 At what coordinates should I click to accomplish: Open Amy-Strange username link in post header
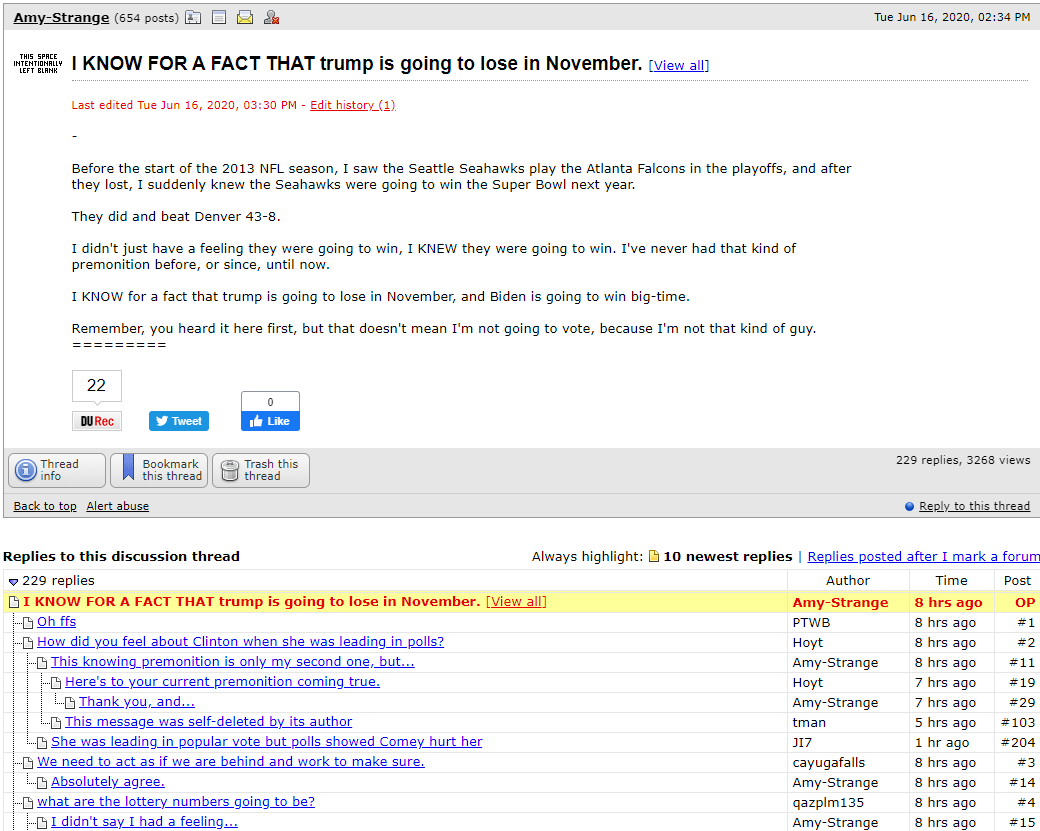[61, 18]
